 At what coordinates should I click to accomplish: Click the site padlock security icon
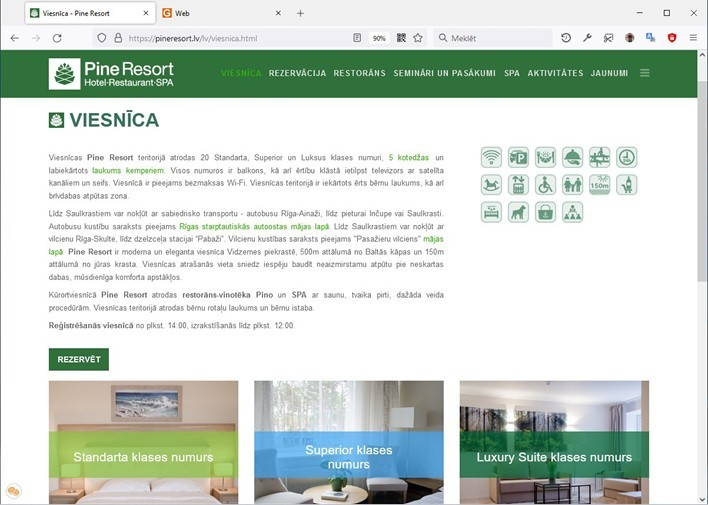click(x=118, y=38)
